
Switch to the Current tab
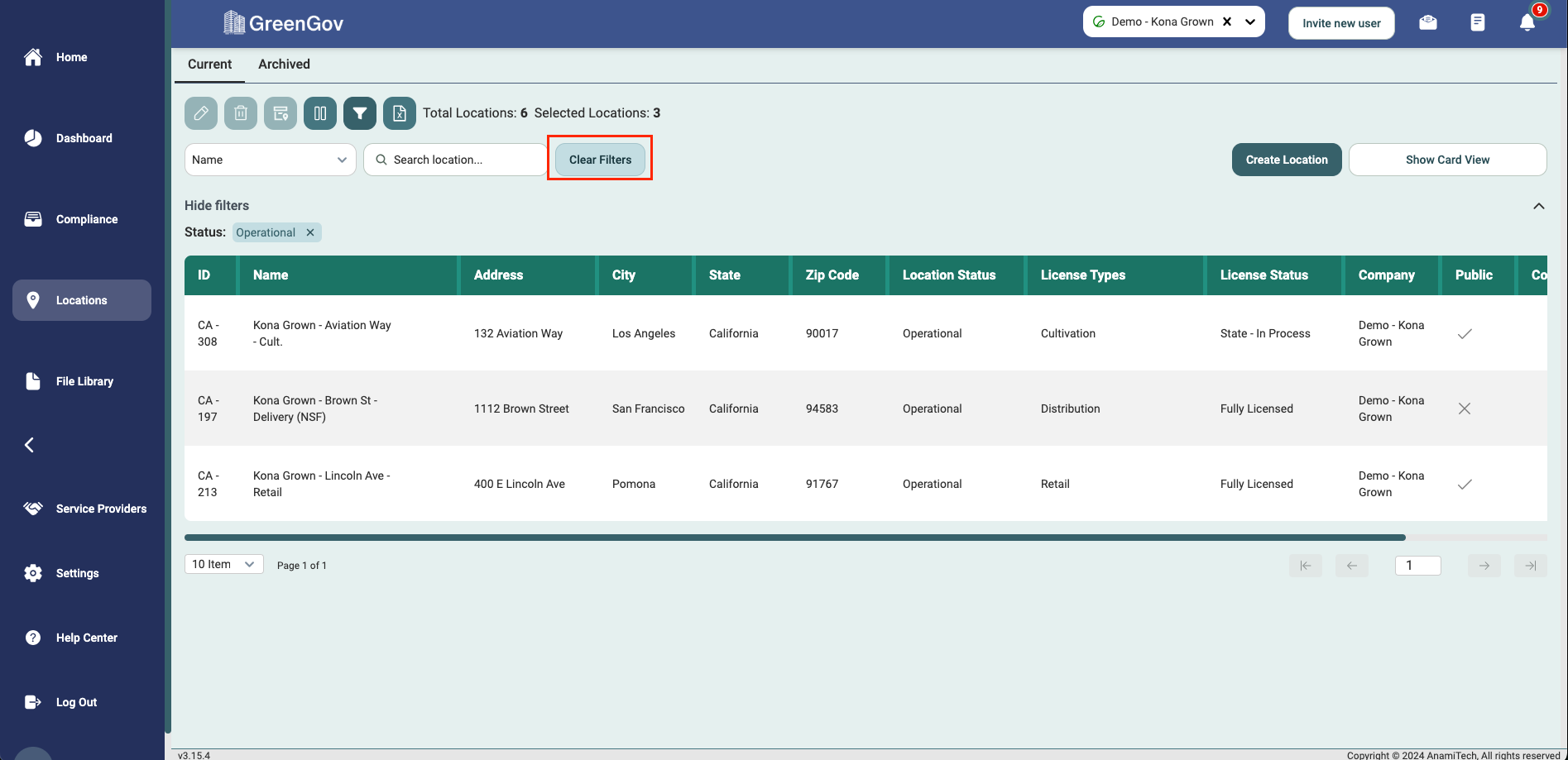[x=209, y=65]
